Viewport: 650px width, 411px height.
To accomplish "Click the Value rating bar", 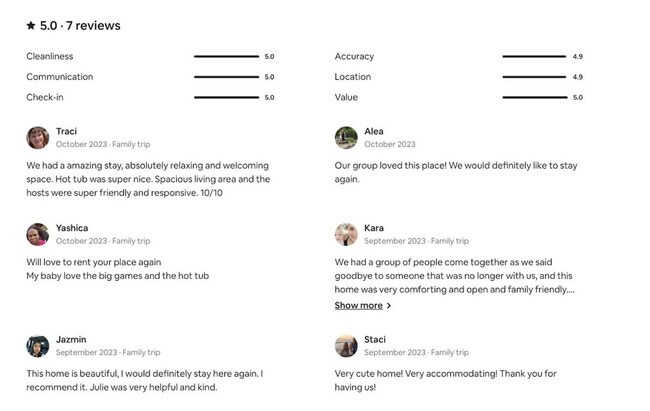I will click(x=534, y=98).
